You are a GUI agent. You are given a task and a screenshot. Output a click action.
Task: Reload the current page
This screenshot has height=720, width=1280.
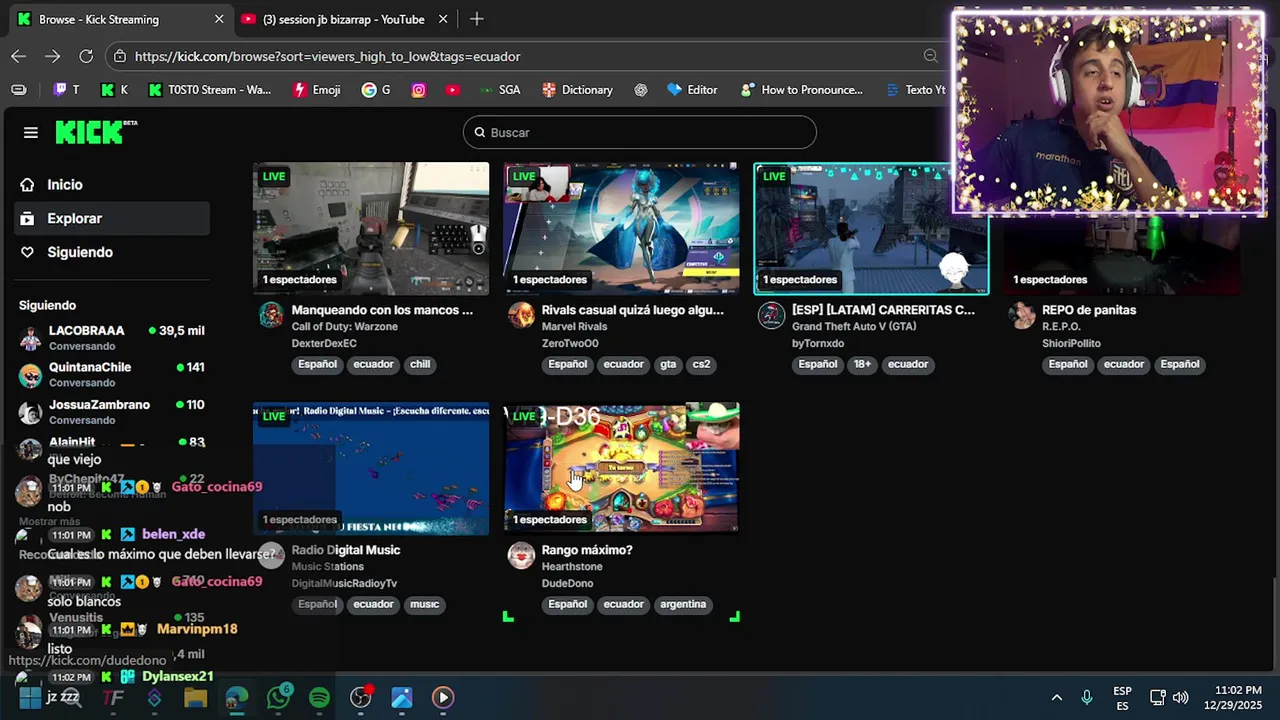click(86, 56)
